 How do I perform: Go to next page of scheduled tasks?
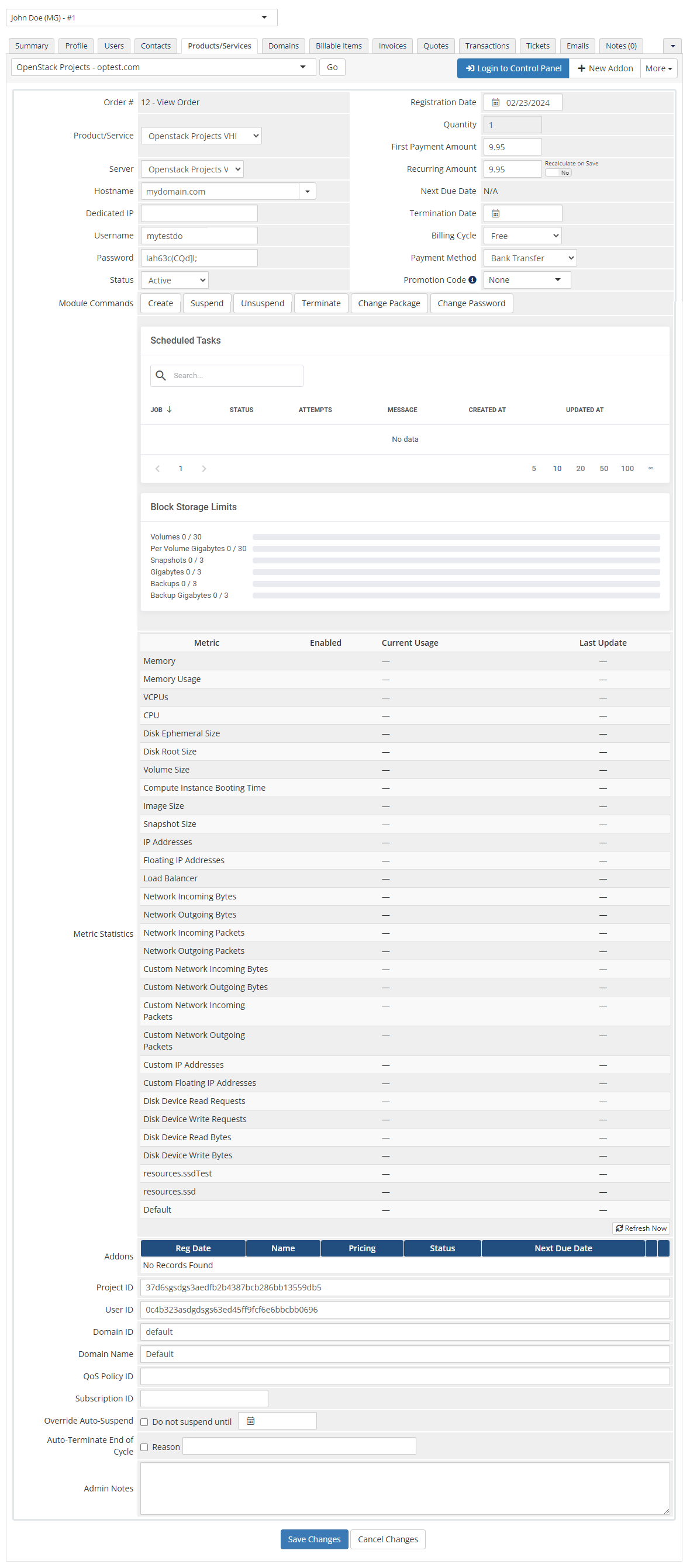tap(203, 469)
